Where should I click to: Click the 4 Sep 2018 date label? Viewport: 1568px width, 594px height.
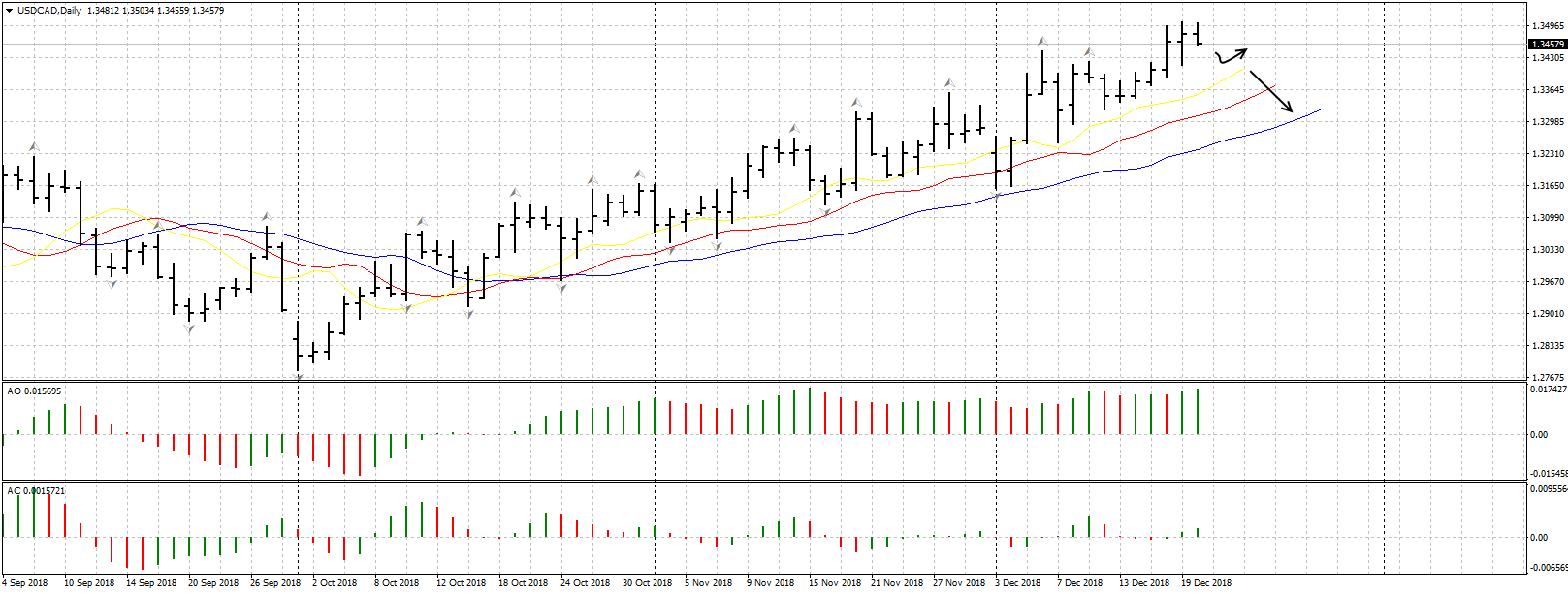25,583
